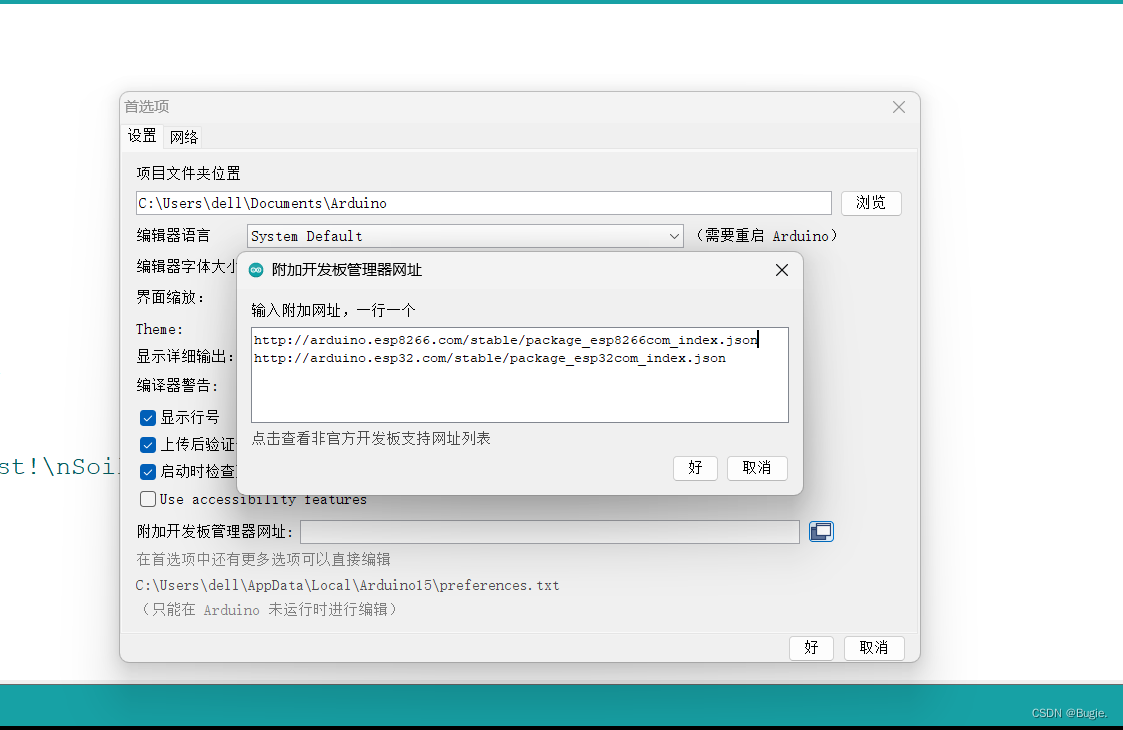
Task: Open the 点击查看非官方开发板支持网址列表 link
Action: (371, 438)
